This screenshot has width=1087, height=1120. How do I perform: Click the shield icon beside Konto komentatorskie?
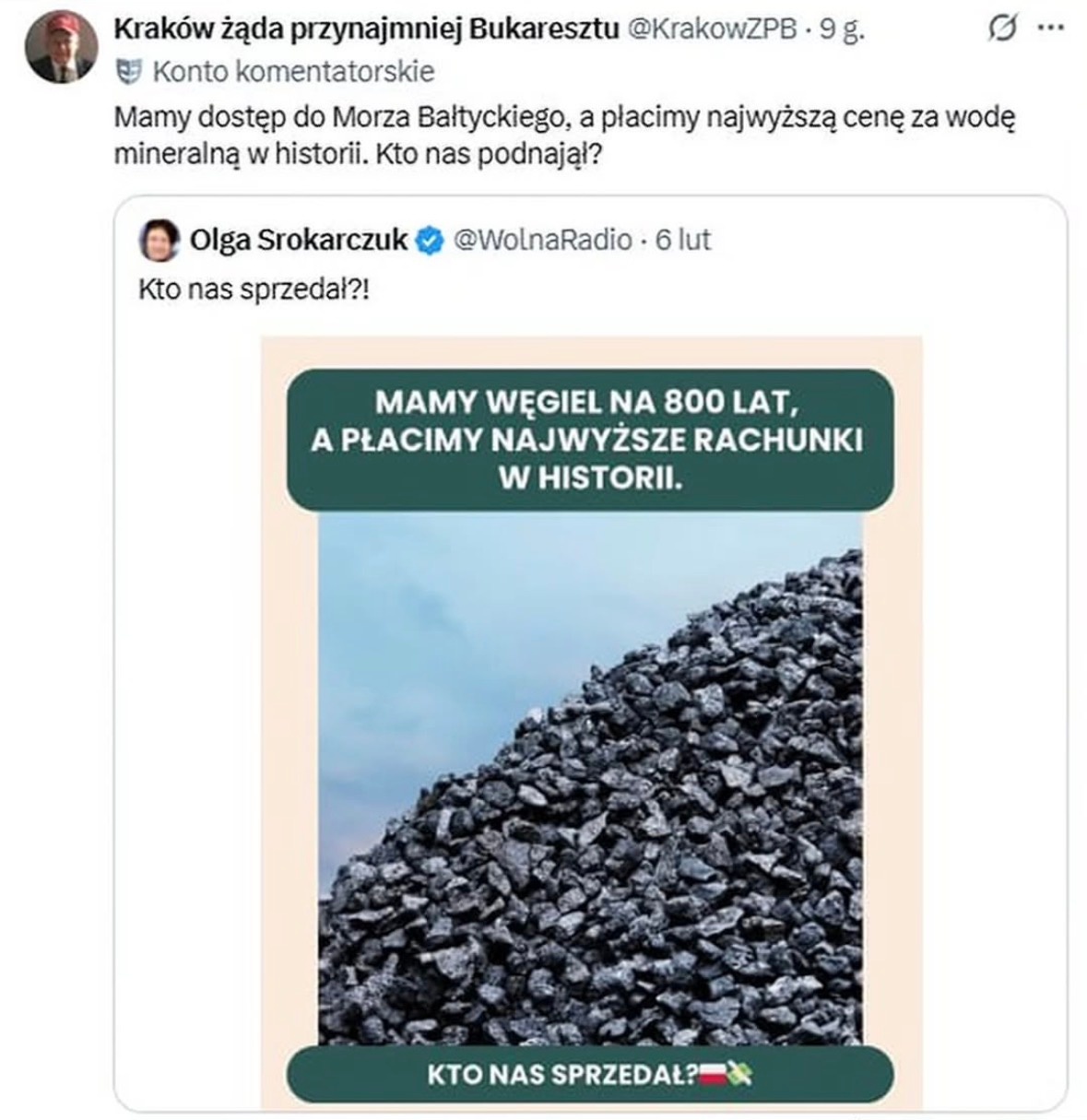click(x=129, y=70)
